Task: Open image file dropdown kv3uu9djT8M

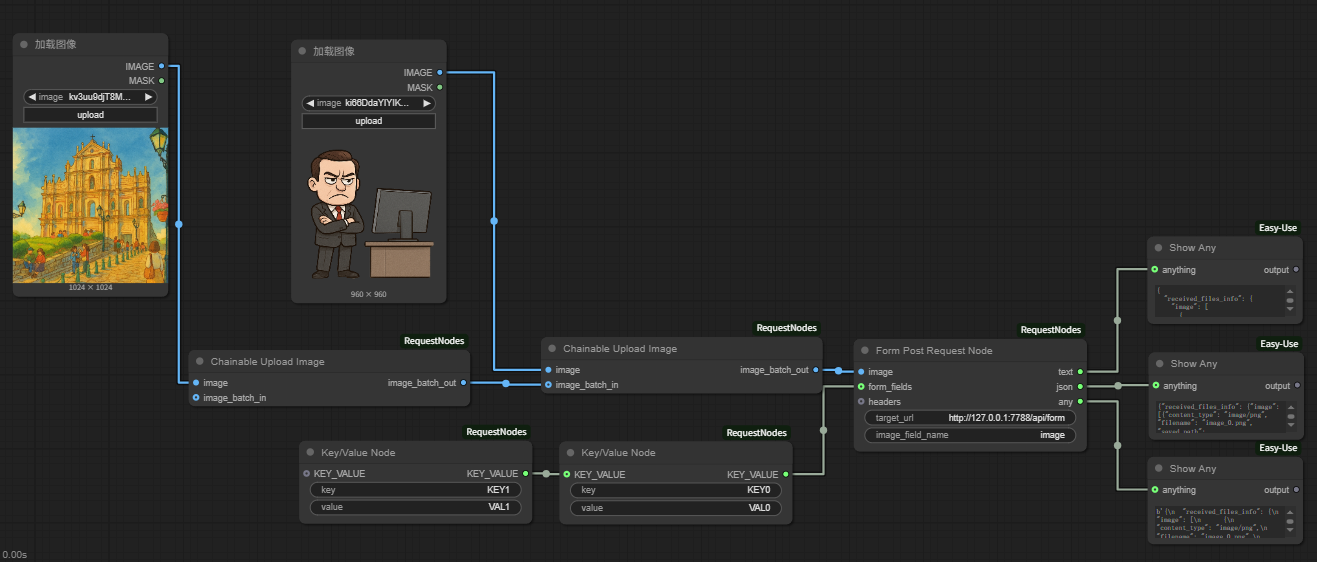Action: tap(90, 97)
